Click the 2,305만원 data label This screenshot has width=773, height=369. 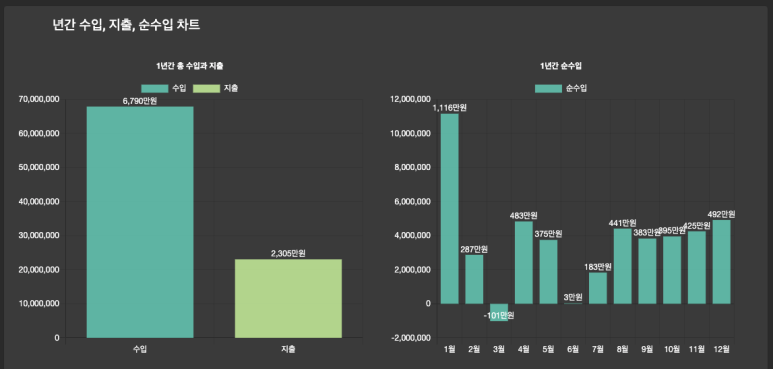click(x=288, y=254)
